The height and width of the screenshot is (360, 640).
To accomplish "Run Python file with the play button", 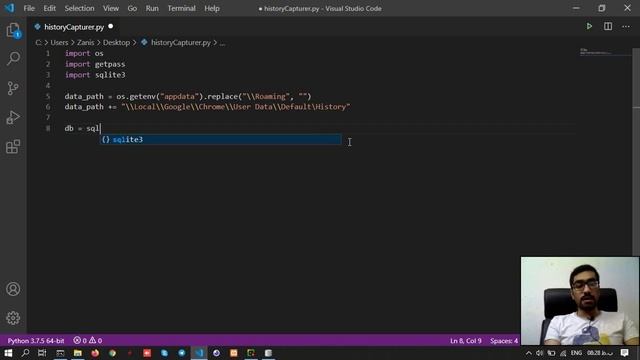I will pos(589,27).
